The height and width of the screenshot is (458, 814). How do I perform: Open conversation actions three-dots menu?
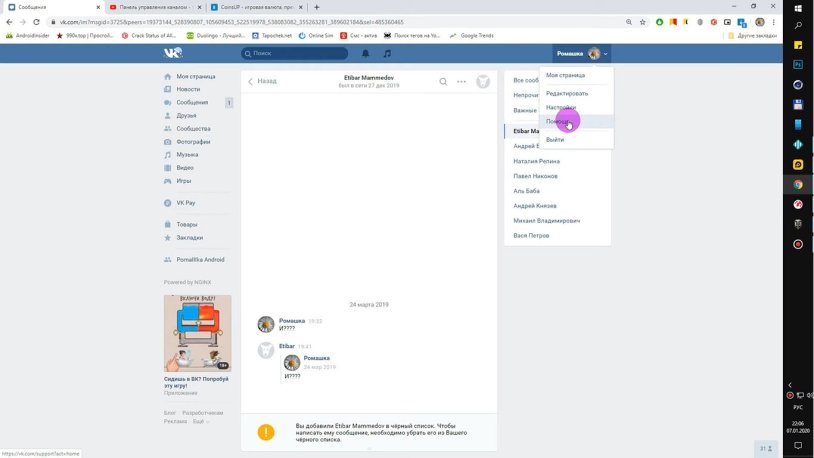coord(461,82)
